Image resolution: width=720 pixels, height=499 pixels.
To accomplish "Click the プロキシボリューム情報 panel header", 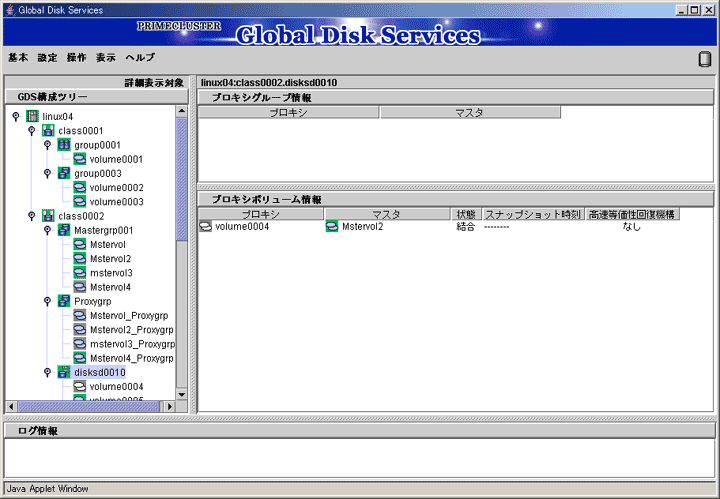I will pyautogui.click(x=456, y=200).
